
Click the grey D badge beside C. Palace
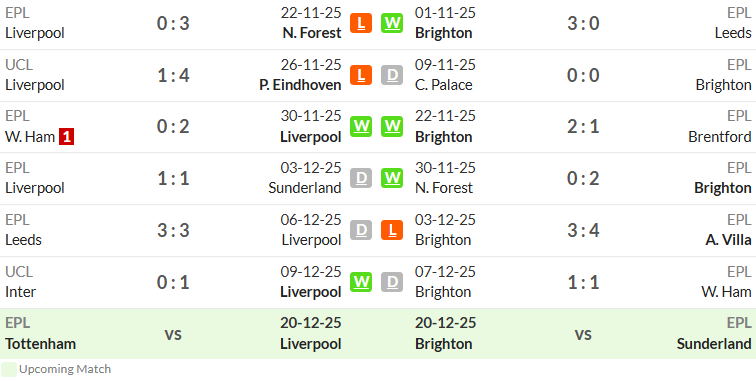[x=392, y=75]
